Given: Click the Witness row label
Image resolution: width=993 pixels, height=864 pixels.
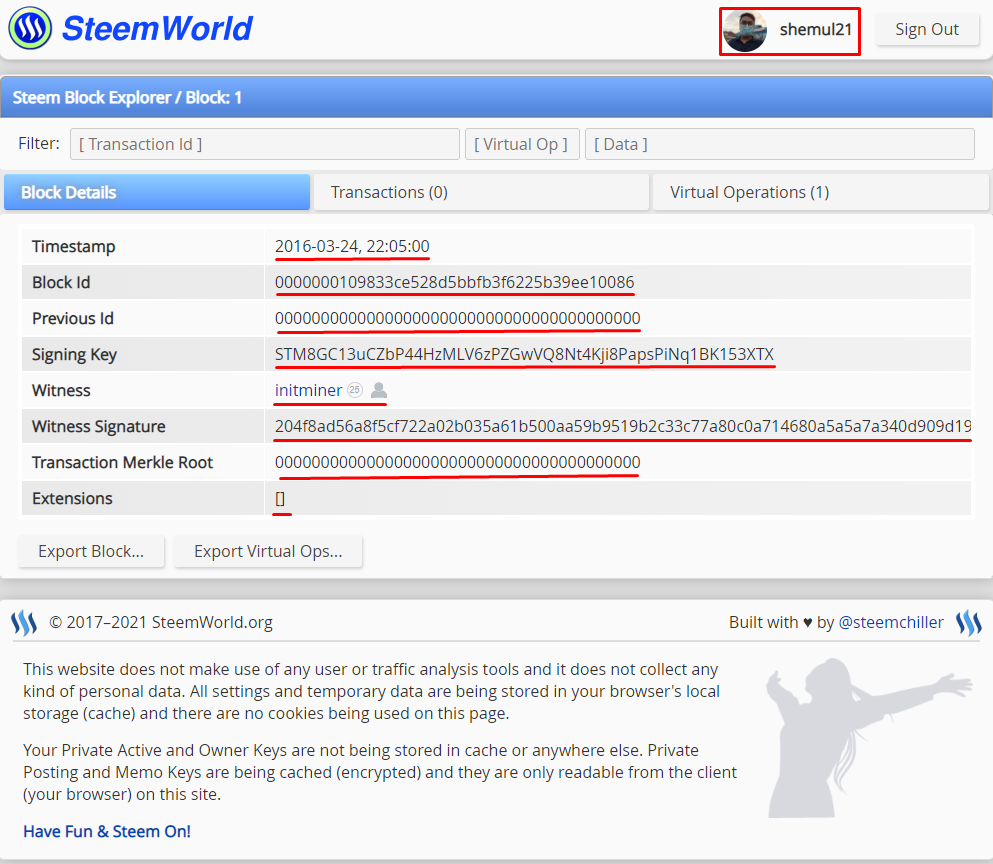Looking at the screenshot, I should click(61, 390).
